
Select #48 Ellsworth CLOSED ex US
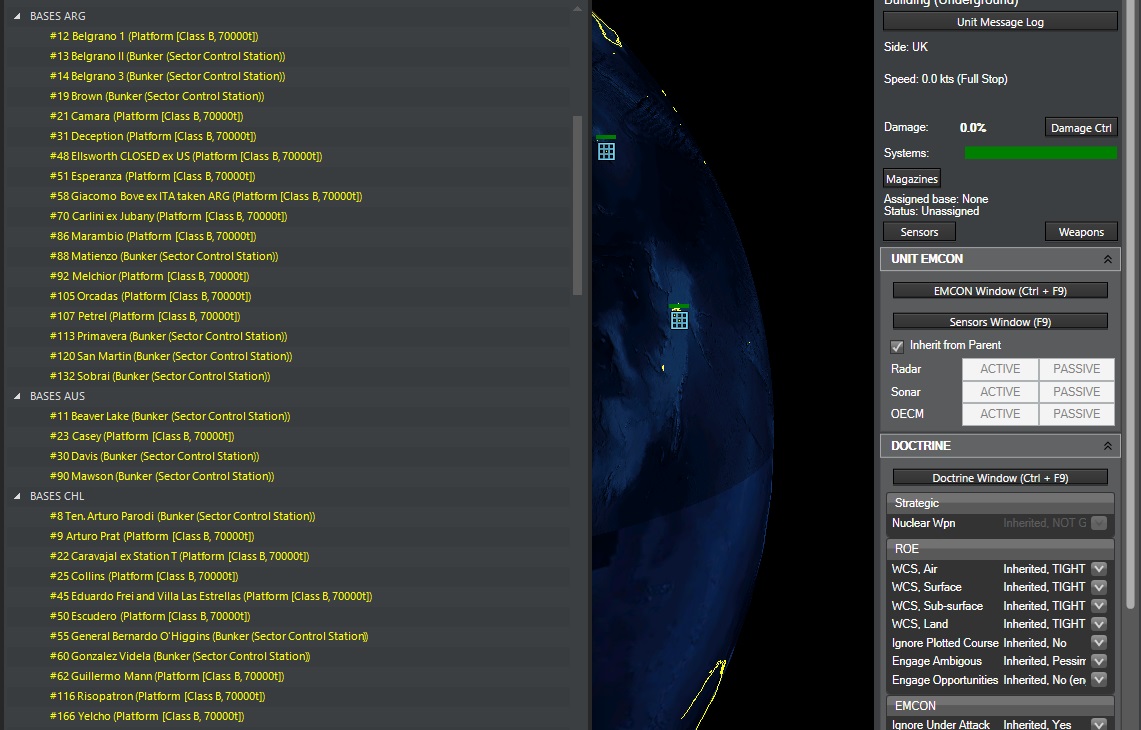(186, 156)
